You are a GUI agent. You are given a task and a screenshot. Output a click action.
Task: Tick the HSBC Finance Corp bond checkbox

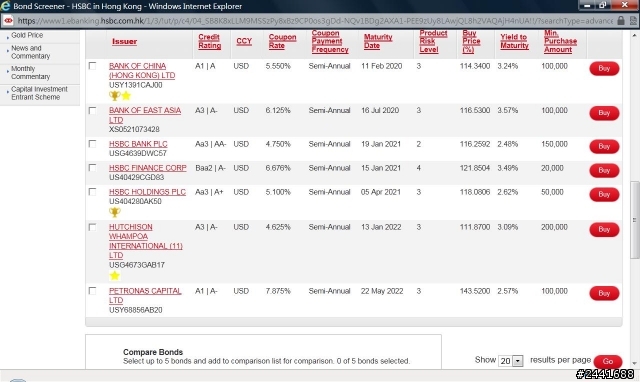pos(93,168)
